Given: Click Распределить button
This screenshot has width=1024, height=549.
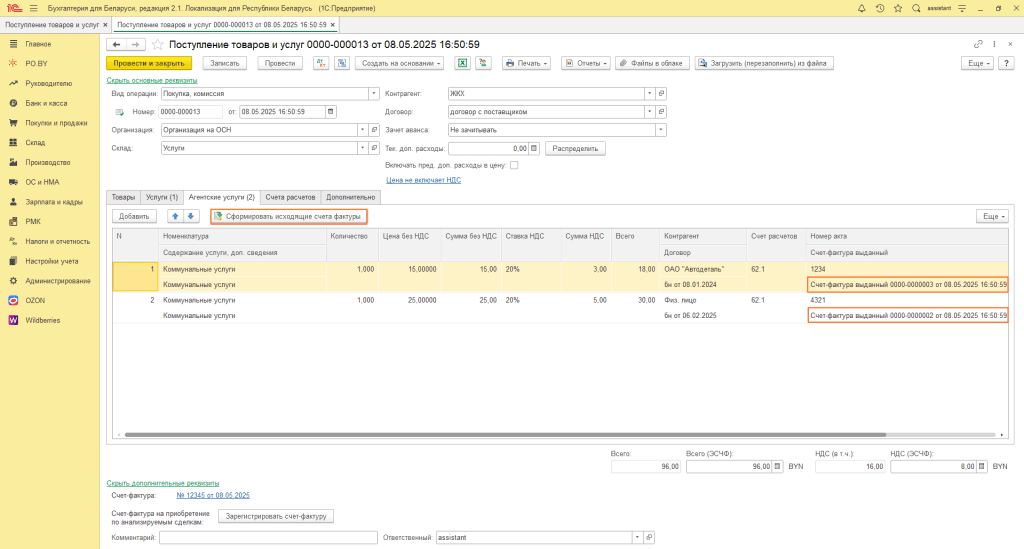Looking at the screenshot, I should click(575, 148).
